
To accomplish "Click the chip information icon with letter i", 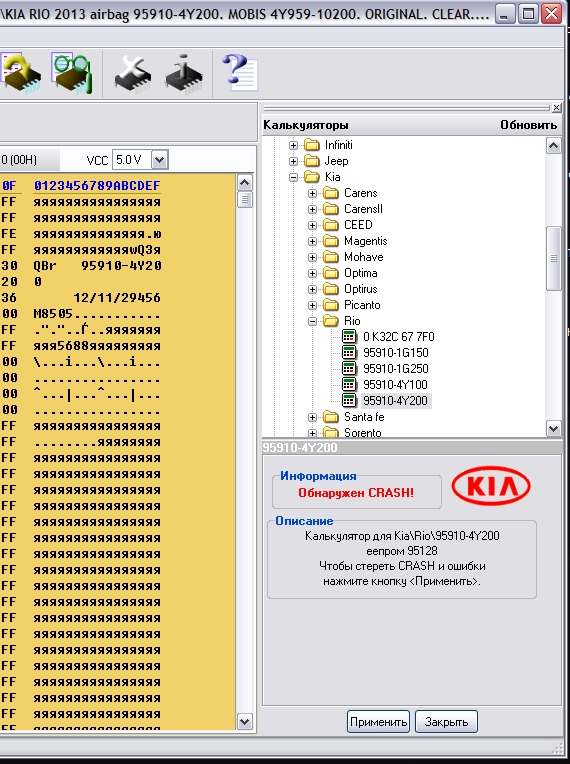I will click(x=184, y=74).
